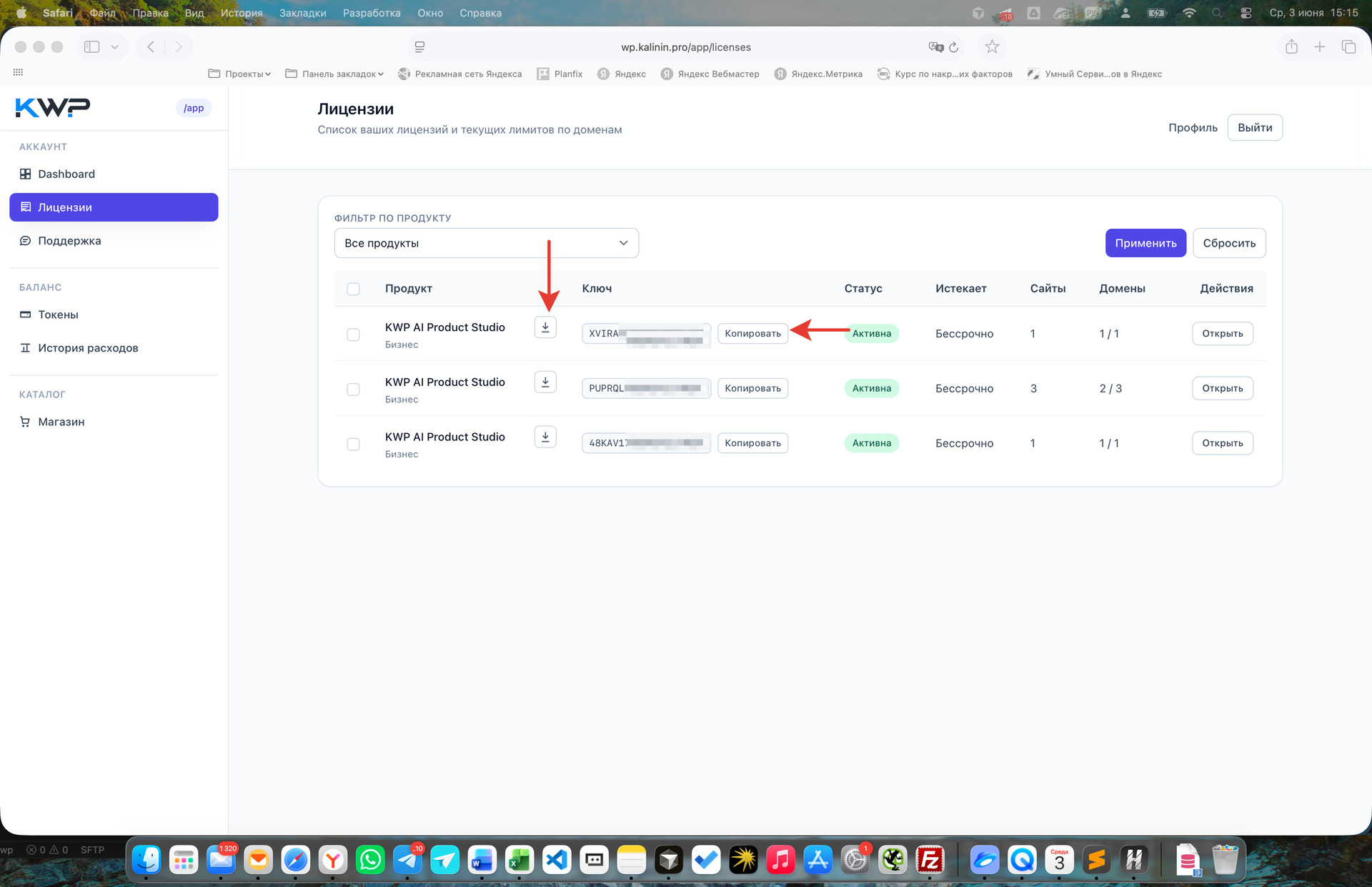This screenshot has height=887, width=1372.
Task: Open Яндекс Вебмастер bookmark
Action: [710, 74]
